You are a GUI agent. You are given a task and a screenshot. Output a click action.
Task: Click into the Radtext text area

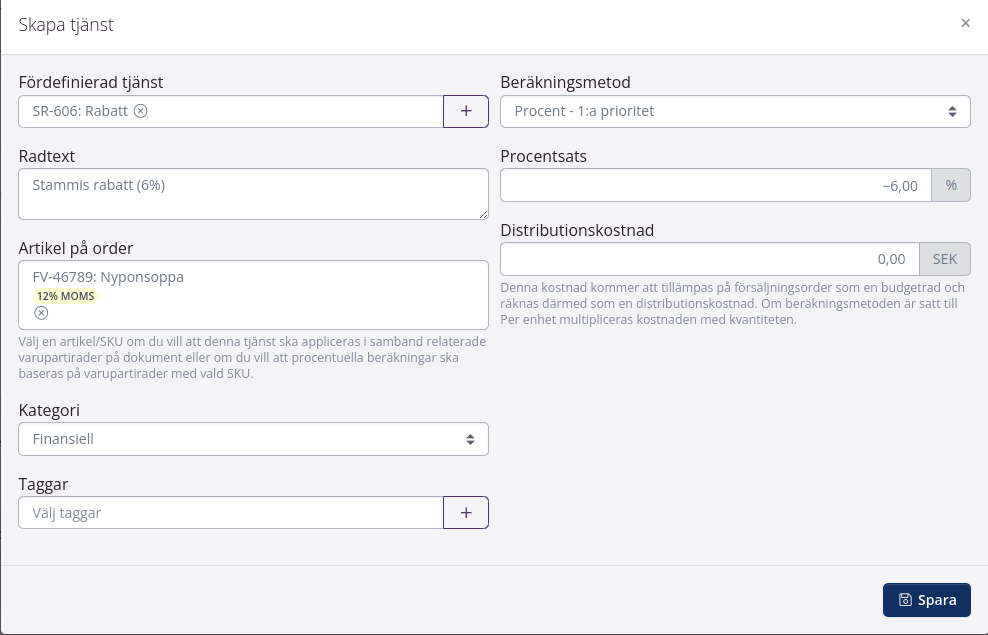tap(253, 194)
